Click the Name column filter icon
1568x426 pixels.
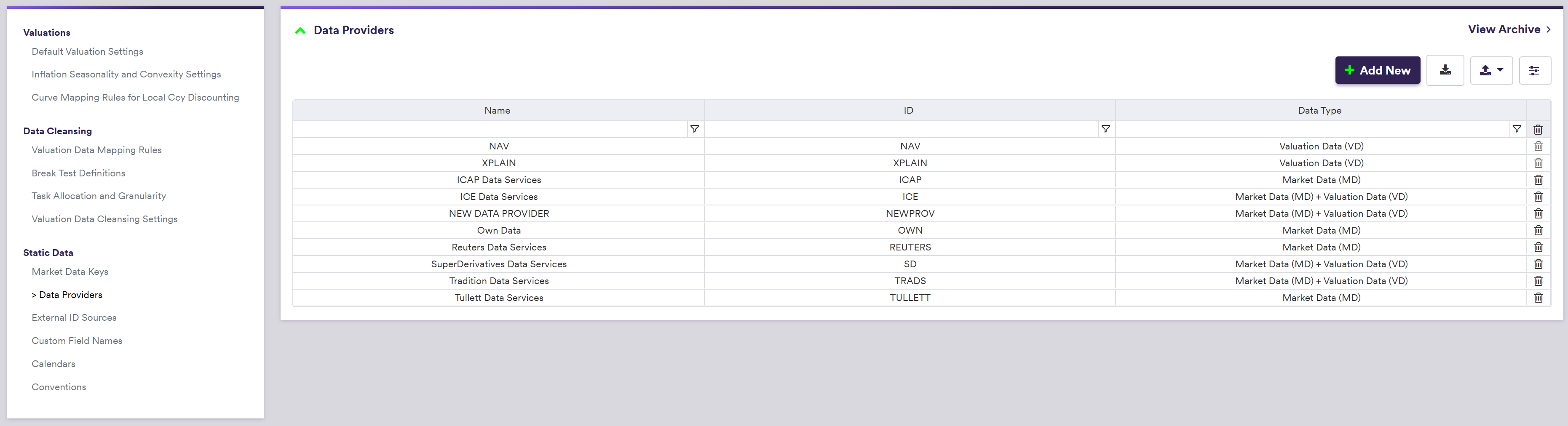(x=694, y=129)
